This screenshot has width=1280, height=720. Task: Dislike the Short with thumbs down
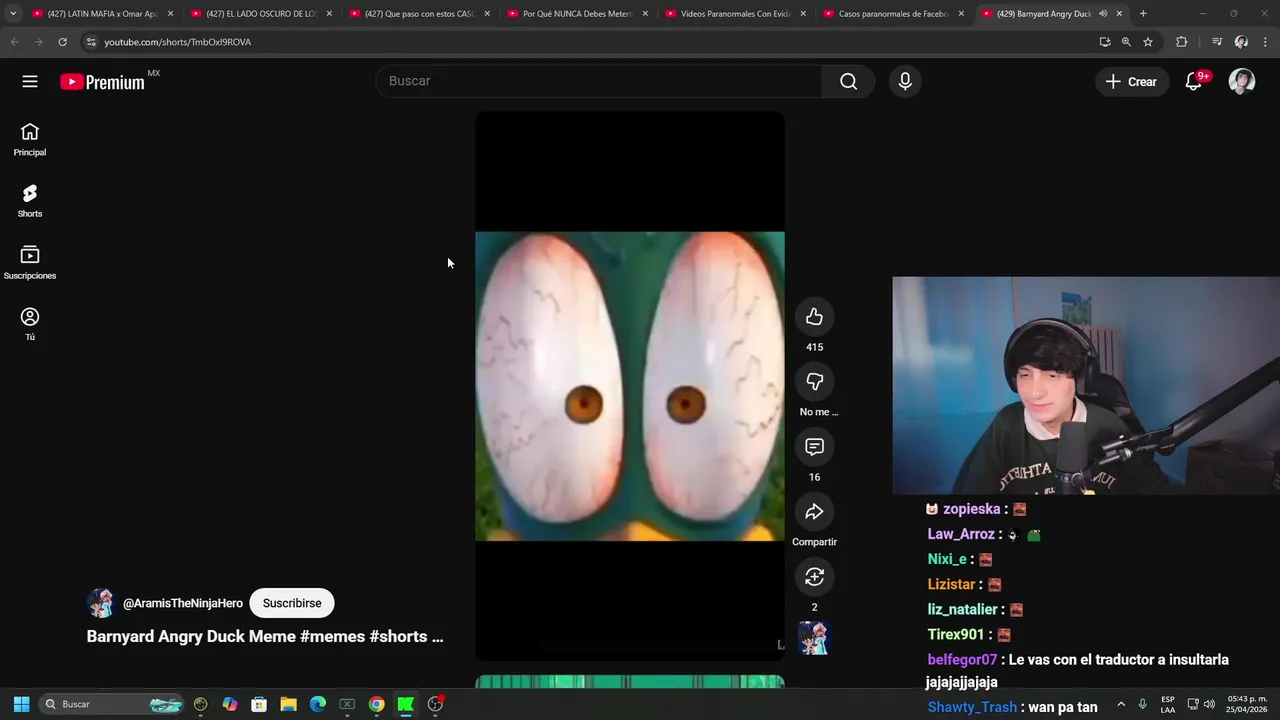(x=814, y=381)
